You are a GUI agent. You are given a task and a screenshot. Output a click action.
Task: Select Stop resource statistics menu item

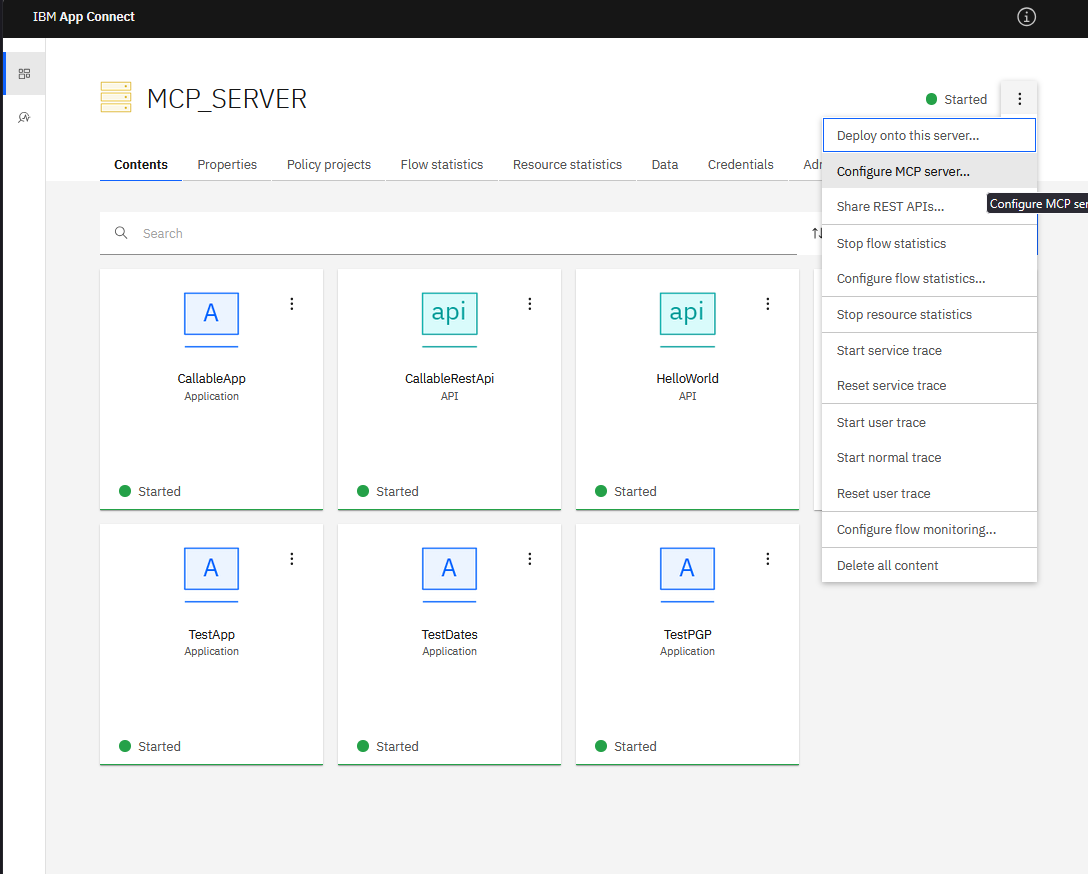coord(929,314)
